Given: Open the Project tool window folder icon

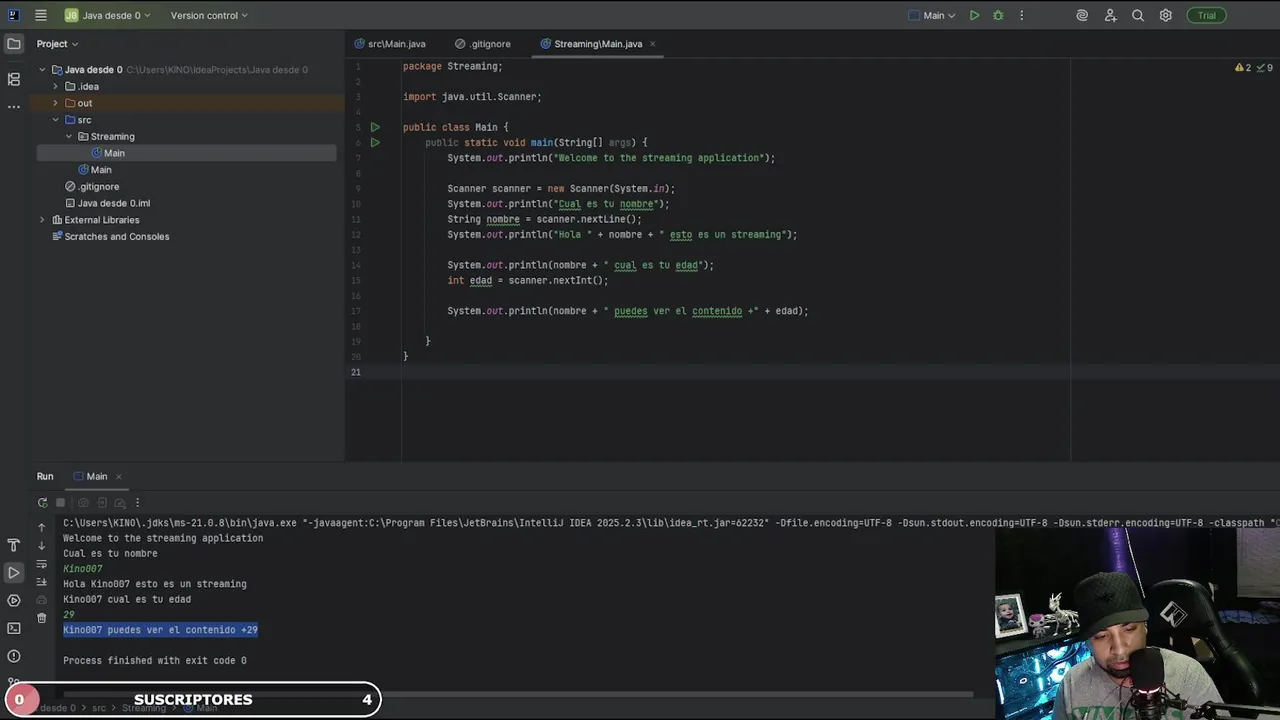Looking at the screenshot, I should (14, 44).
